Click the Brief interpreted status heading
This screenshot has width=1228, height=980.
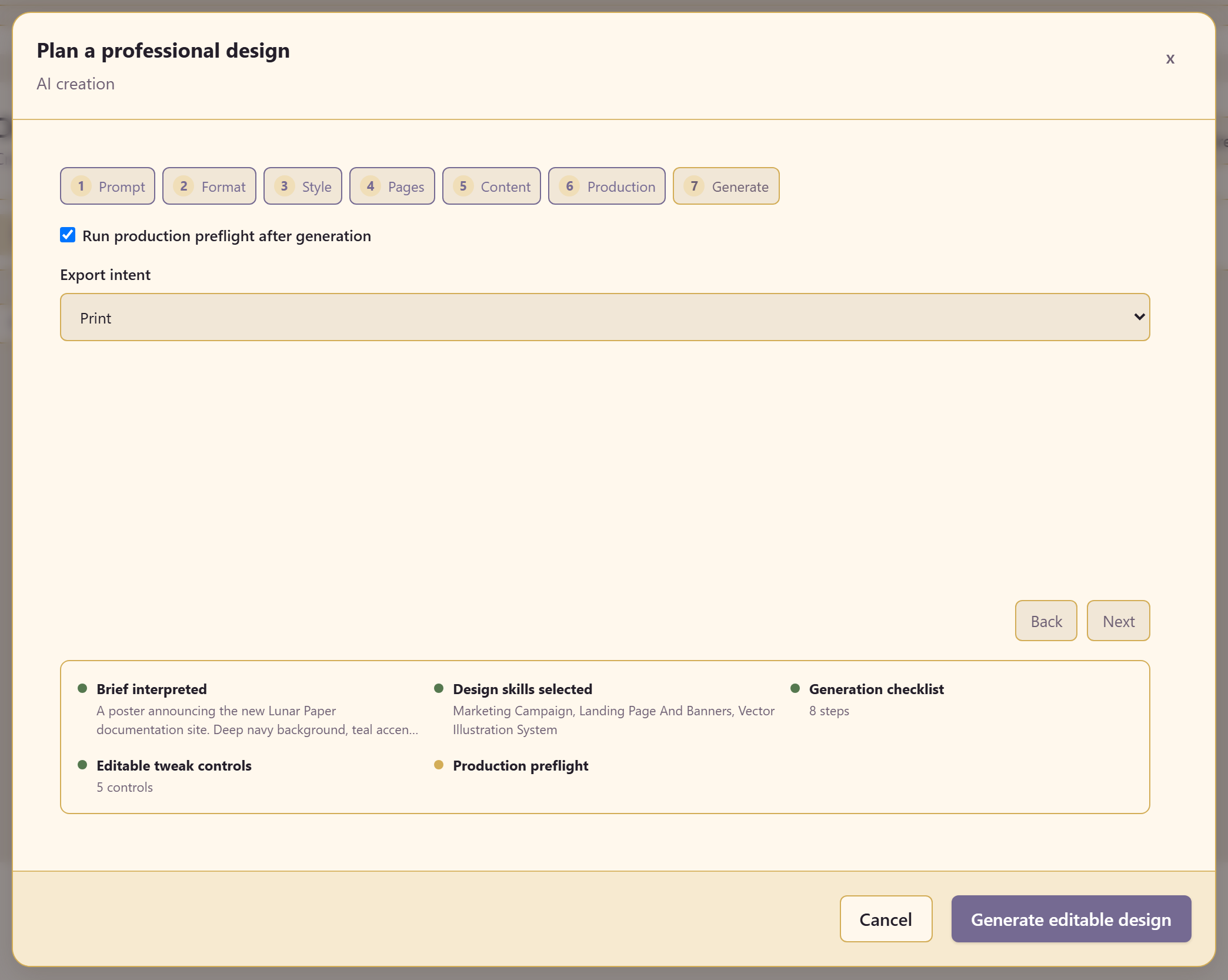pyautogui.click(x=152, y=689)
